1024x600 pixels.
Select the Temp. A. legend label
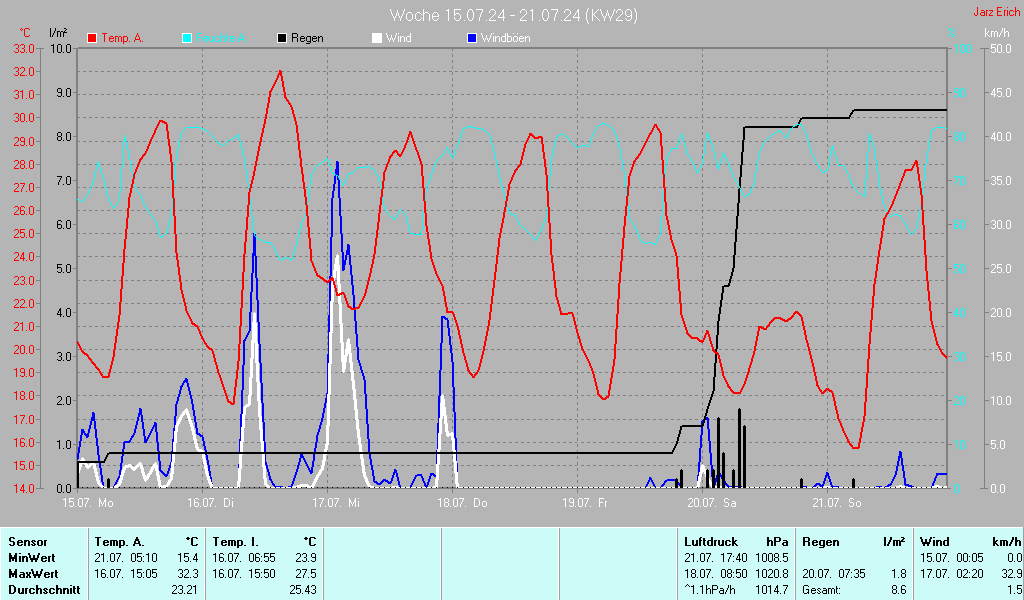coord(122,39)
